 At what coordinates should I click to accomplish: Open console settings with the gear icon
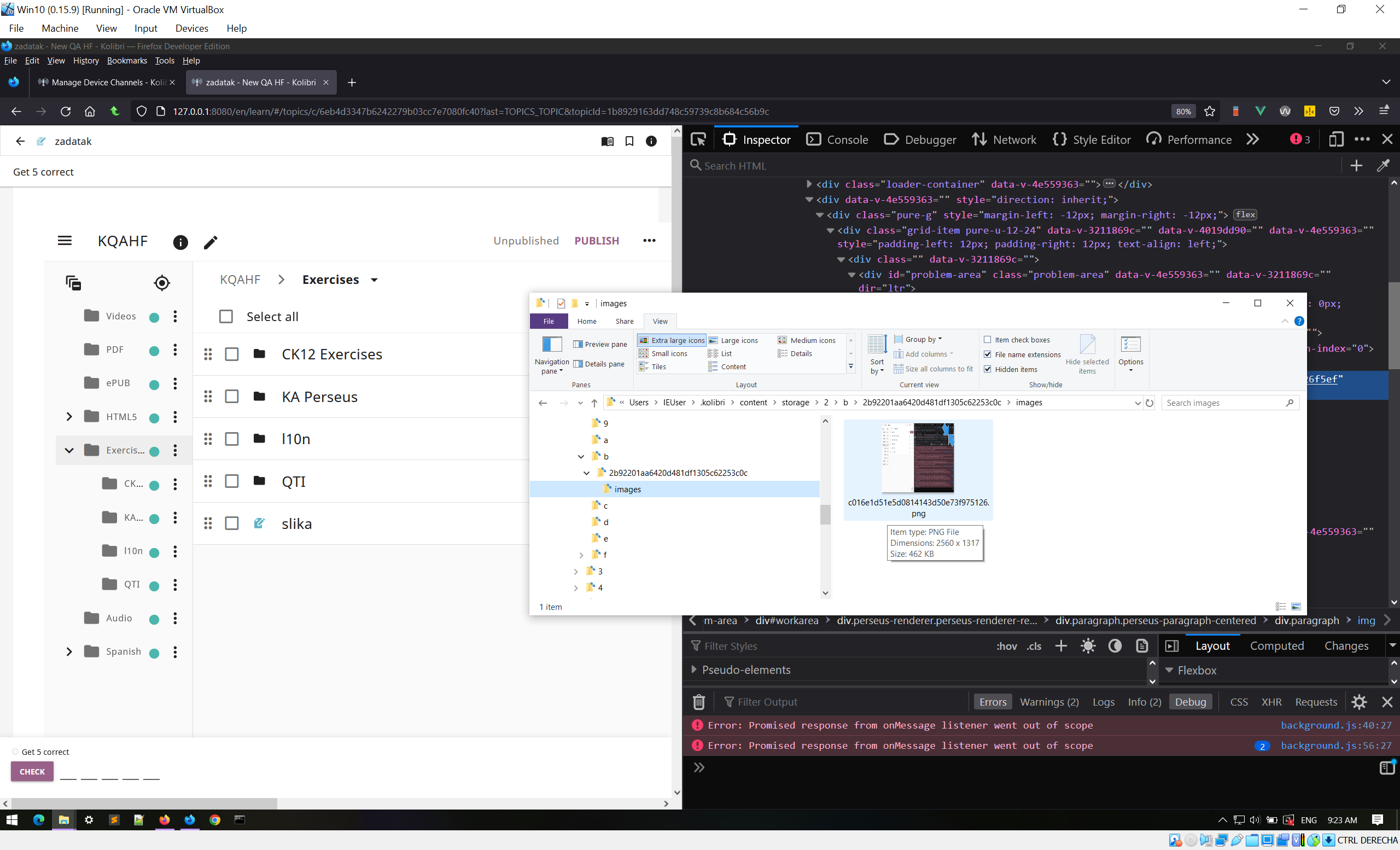coord(1359,702)
